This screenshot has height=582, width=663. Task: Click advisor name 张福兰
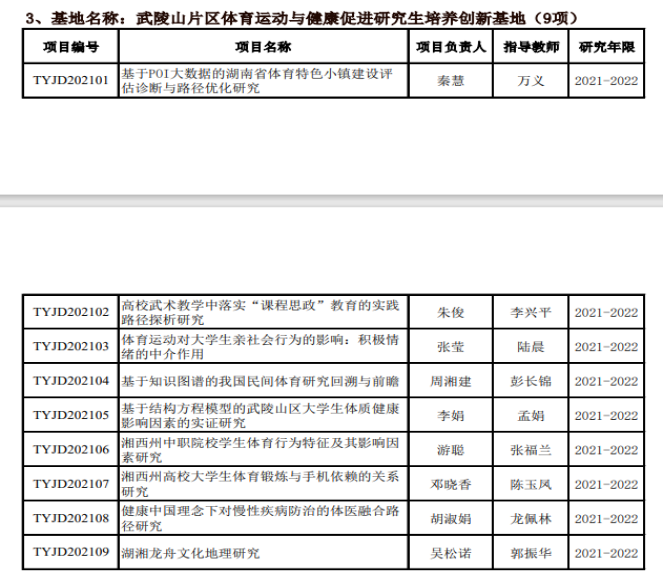click(x=531, y=450)
